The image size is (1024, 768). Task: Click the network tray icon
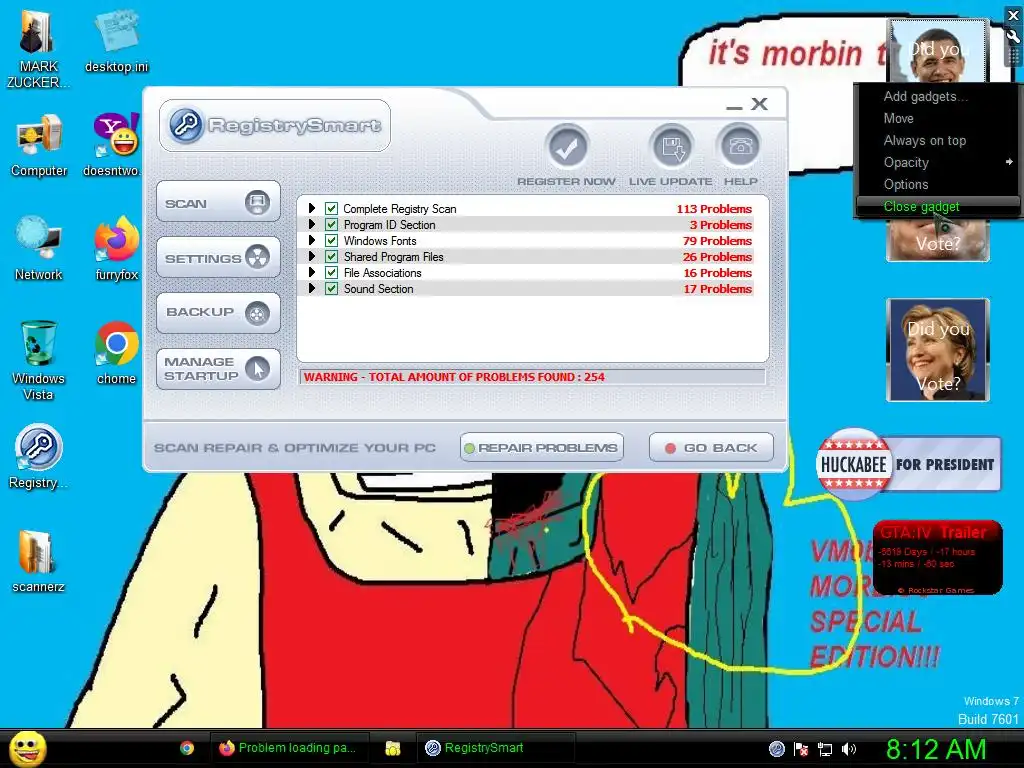(825, 749)
